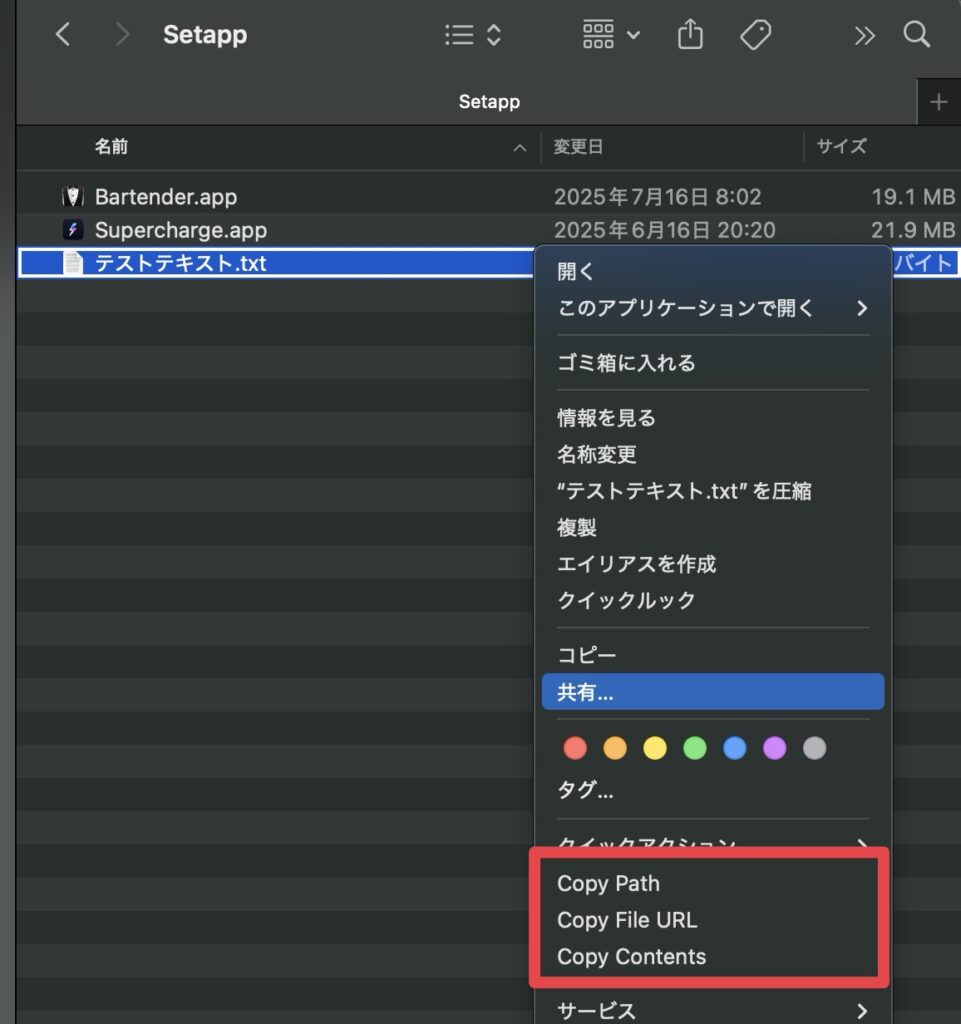Screen dimensions: 961x1024
Task: Expand the サービス submenu
Action: (713, 1010)
